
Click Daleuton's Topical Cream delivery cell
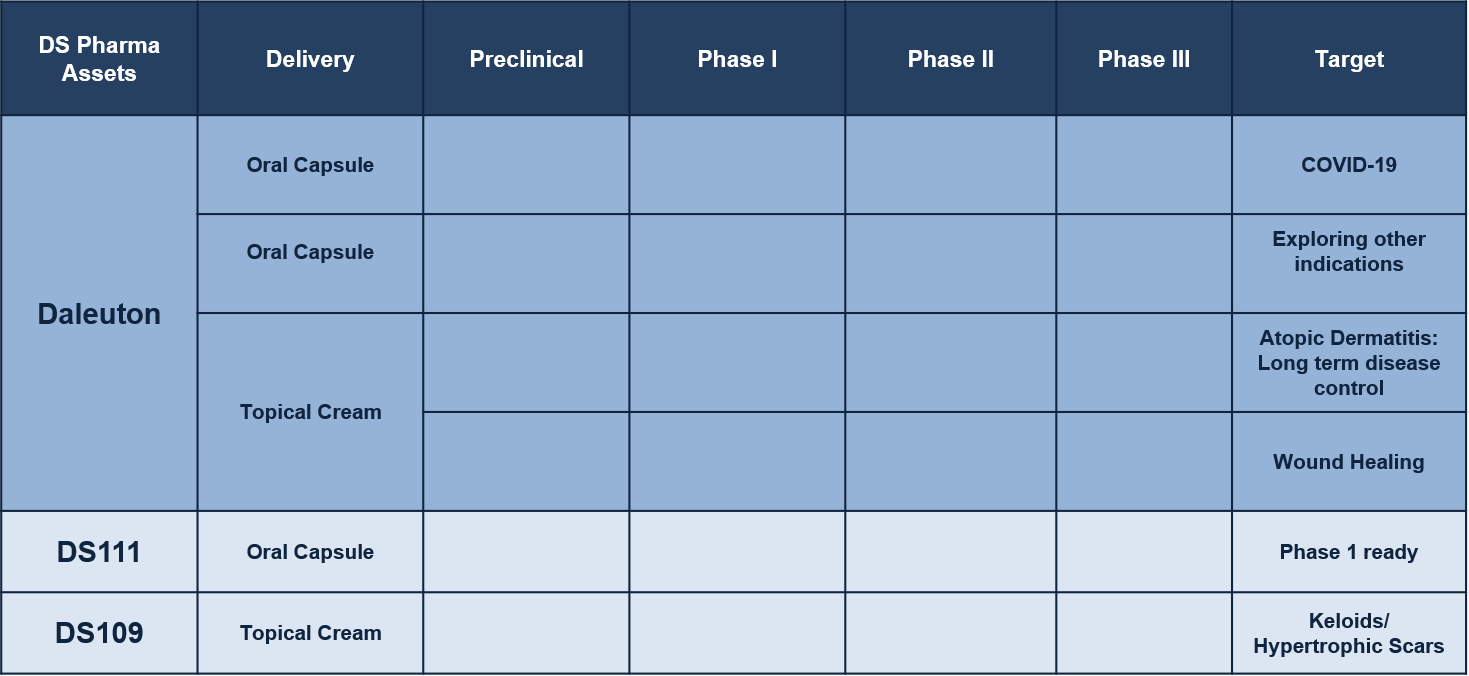pos(310,412)
